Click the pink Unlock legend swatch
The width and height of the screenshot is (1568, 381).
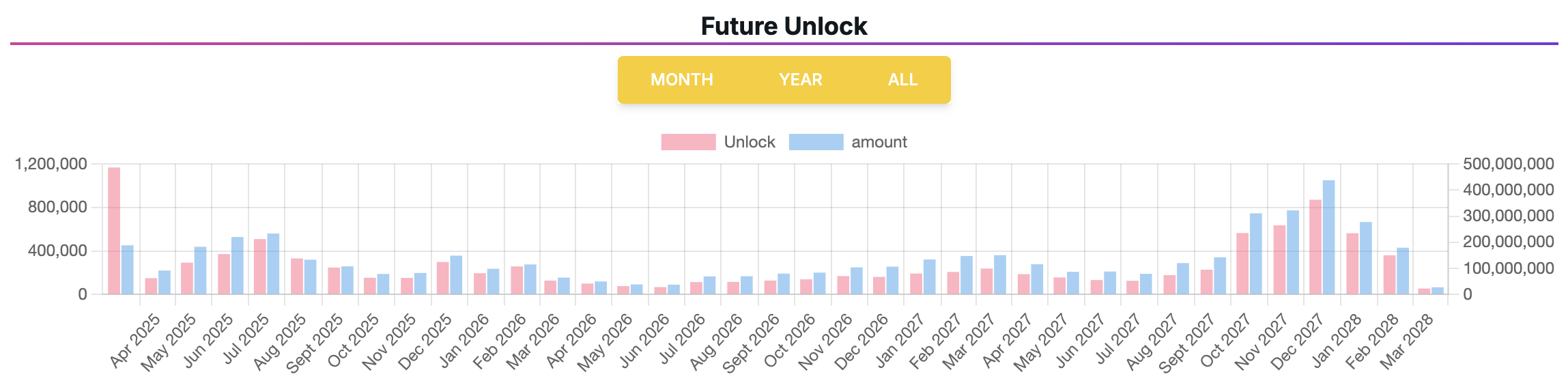tap(688, 142)
